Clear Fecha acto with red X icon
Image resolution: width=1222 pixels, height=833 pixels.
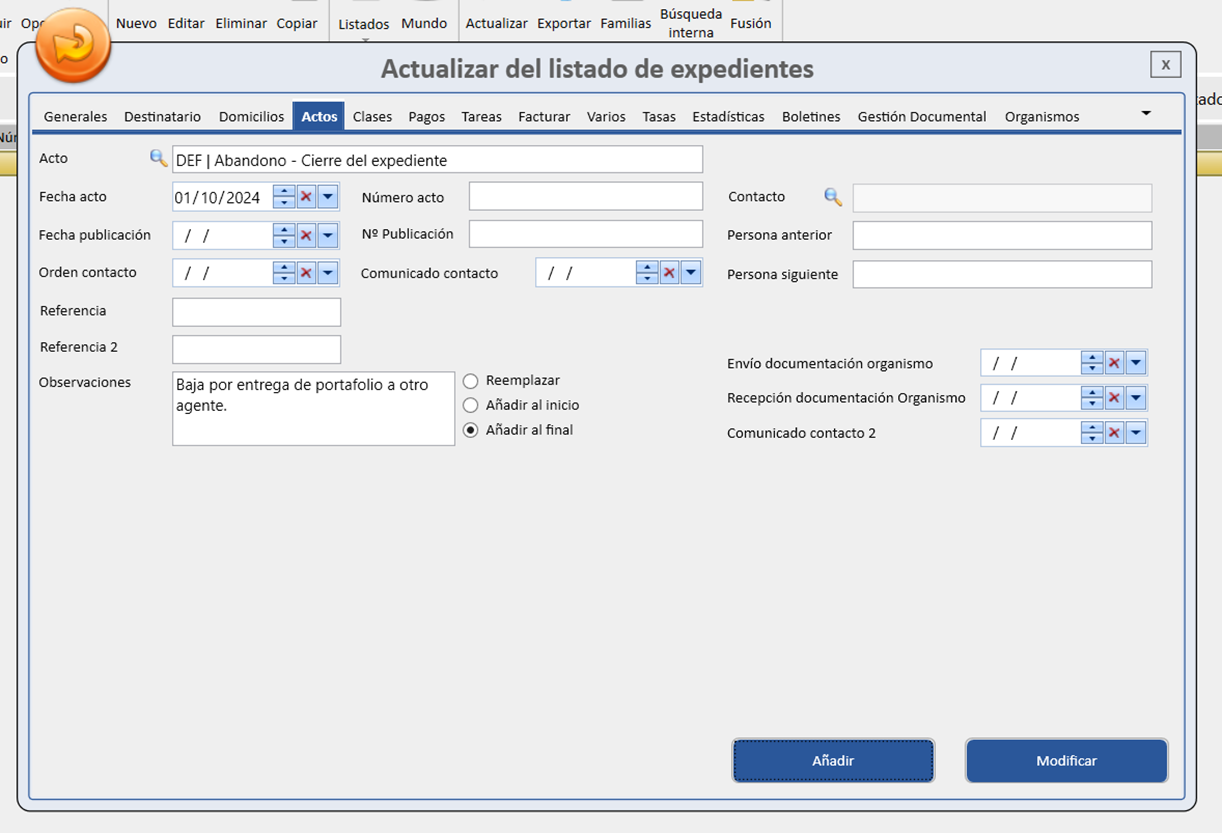click(306, 197)
